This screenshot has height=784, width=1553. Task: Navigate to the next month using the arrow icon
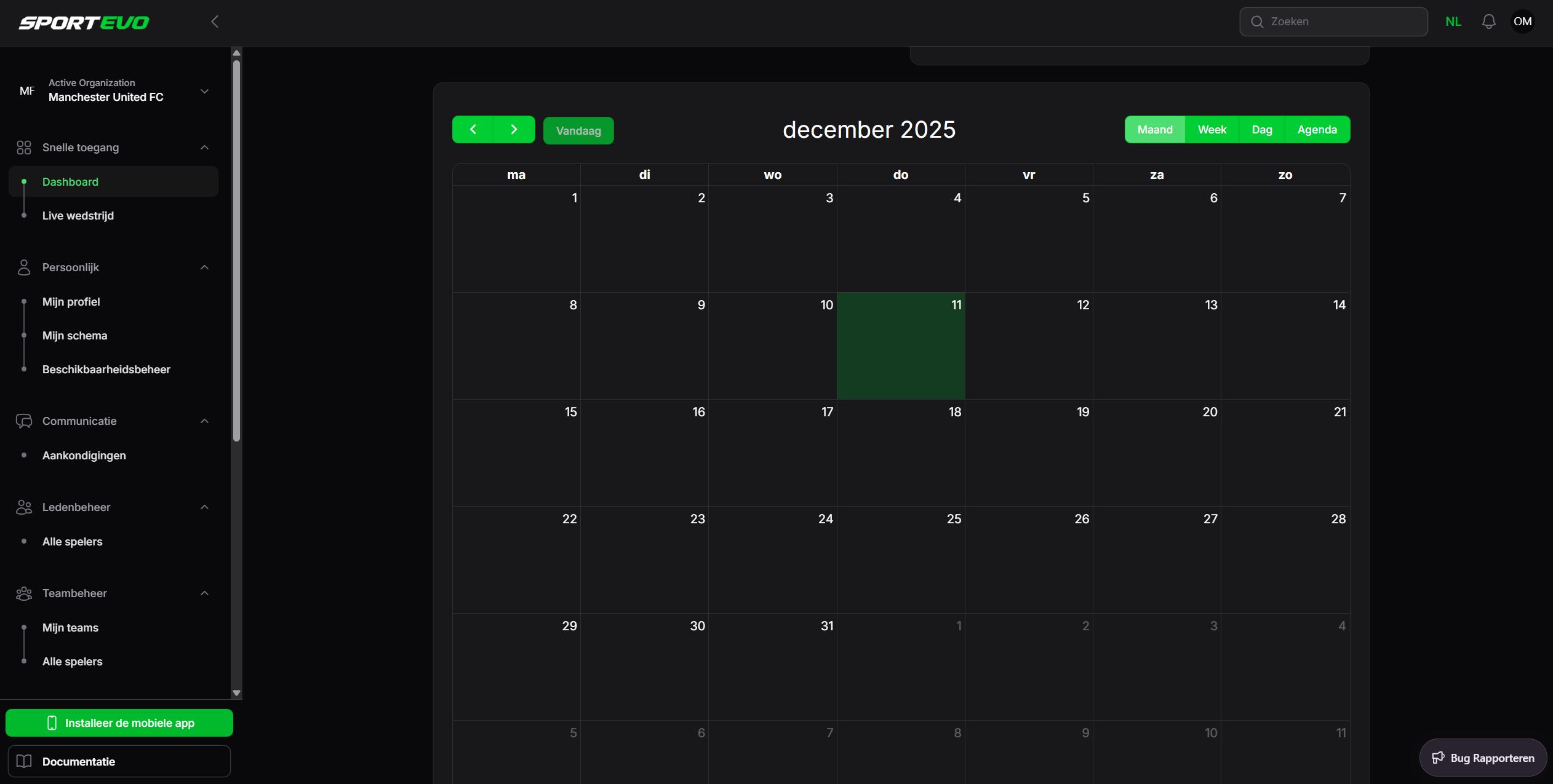[x=514, y=129]
